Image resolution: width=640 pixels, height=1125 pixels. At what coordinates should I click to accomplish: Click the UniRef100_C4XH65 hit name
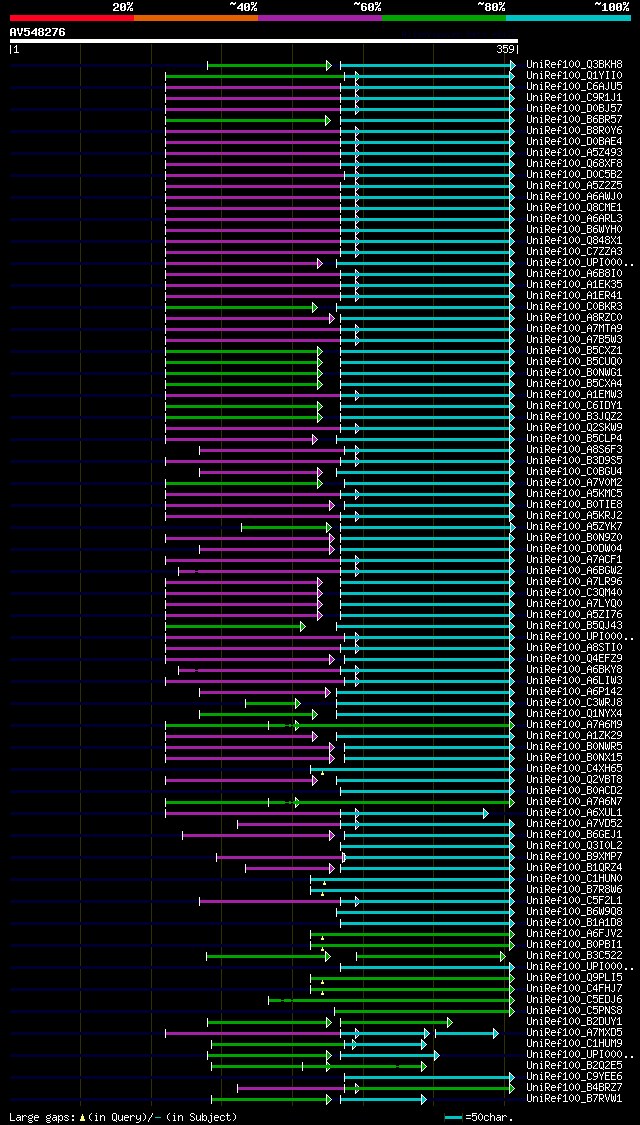[574, 769]
